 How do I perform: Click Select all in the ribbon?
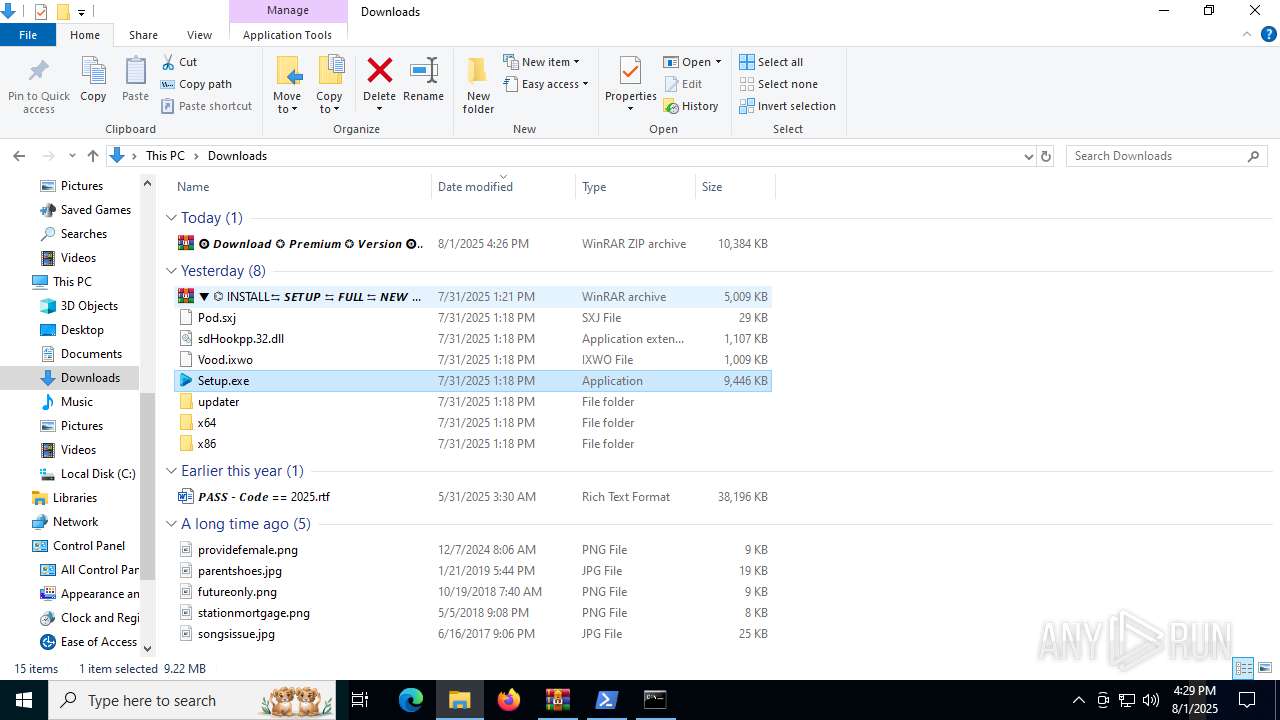pyautogui.click(x=771, y=62)
